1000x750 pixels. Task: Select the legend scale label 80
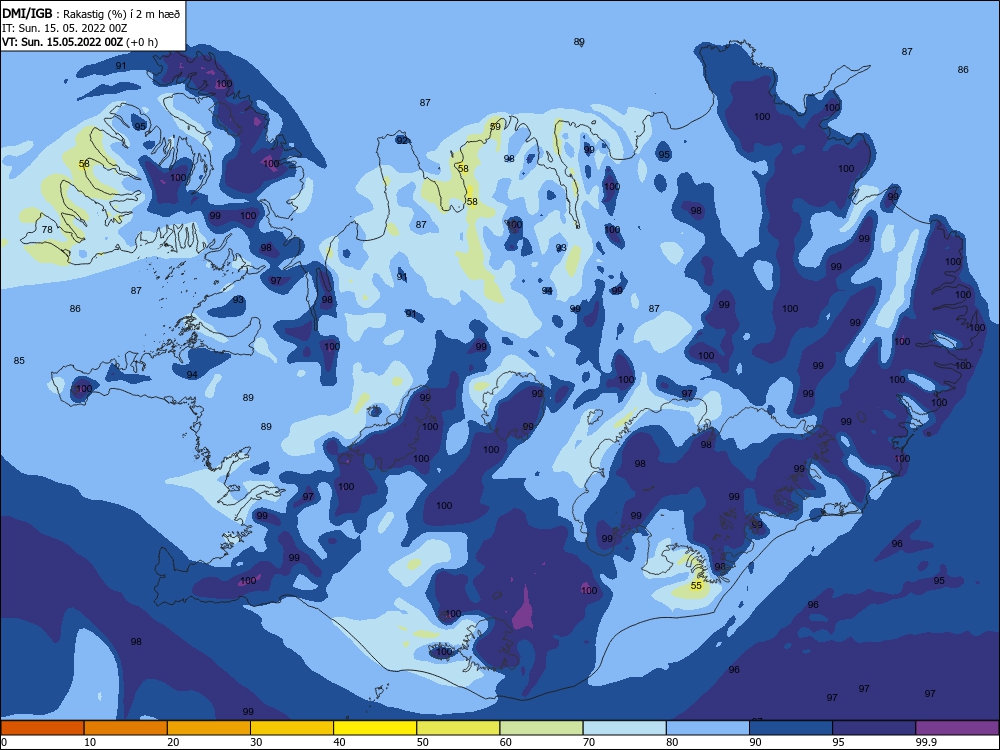672,742
